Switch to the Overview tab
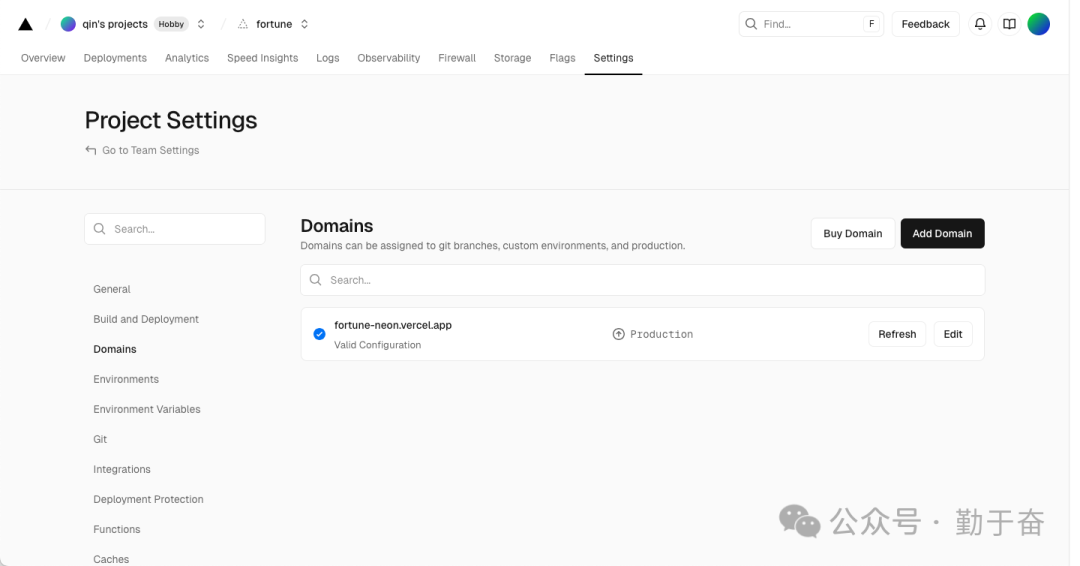1080x566 pixels. coord(43,58)
